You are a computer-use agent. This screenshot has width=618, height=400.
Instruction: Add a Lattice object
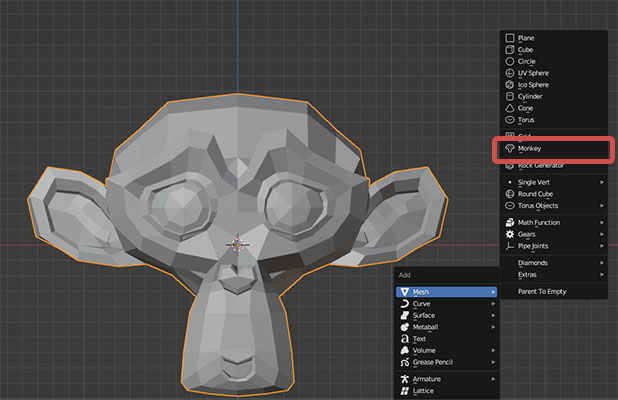(447, 391)
